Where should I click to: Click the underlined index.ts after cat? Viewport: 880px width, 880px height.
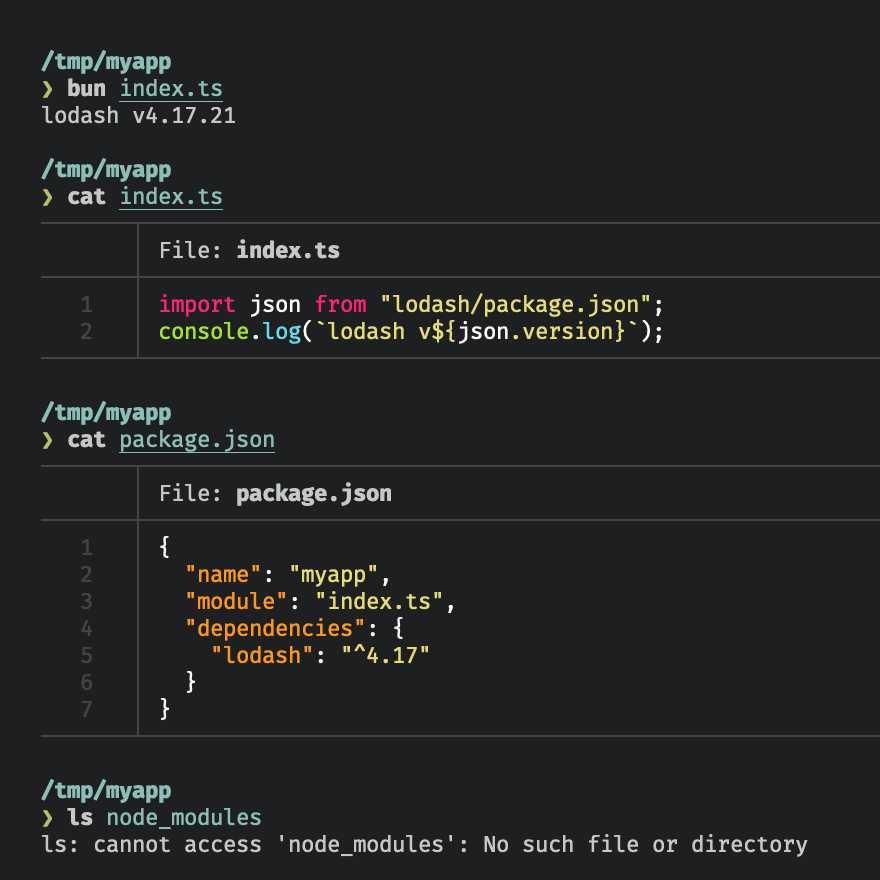pyautogui.click(x=170, y=196)
